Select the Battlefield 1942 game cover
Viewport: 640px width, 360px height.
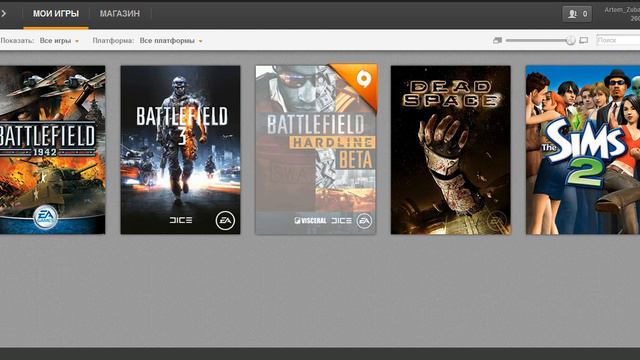pyautogui.click(x=52, y=150)
